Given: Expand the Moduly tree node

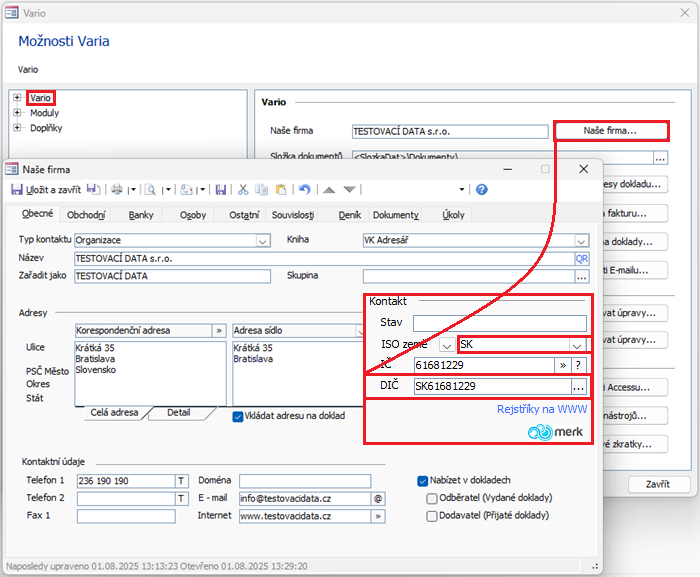Looking at the screenshot, I should click(17, 113).
